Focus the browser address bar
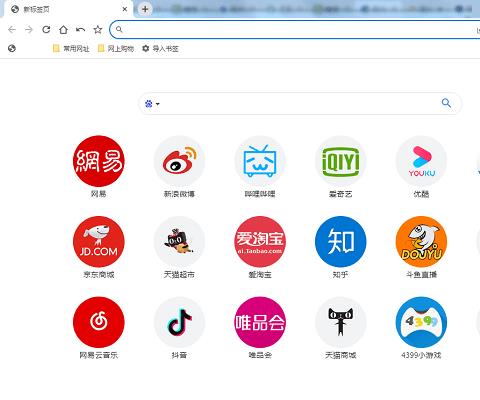The height and width of the screenshot is (400, 480). tap(295, 30)
